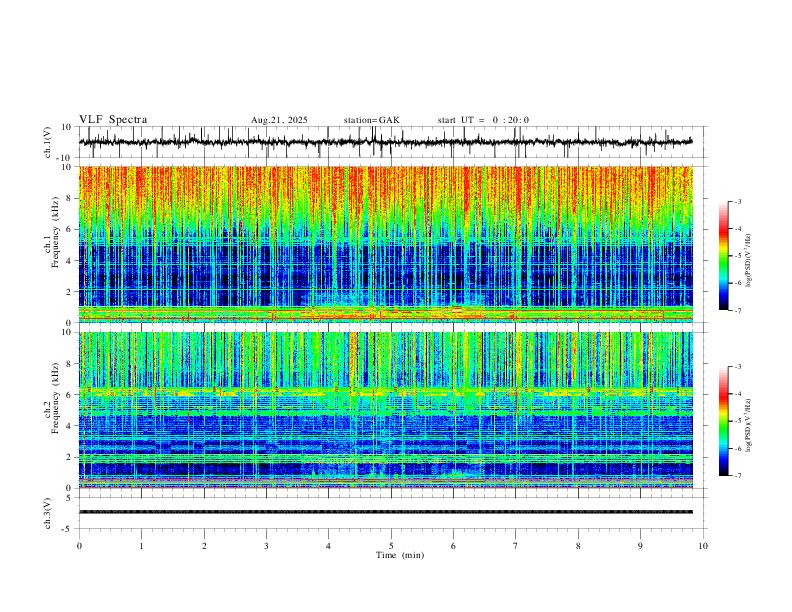Click the "6" kHz tick on ch.2 frequency axis
Image resolution: width=792 pixels, height=612 pixels.
[70, 395]
